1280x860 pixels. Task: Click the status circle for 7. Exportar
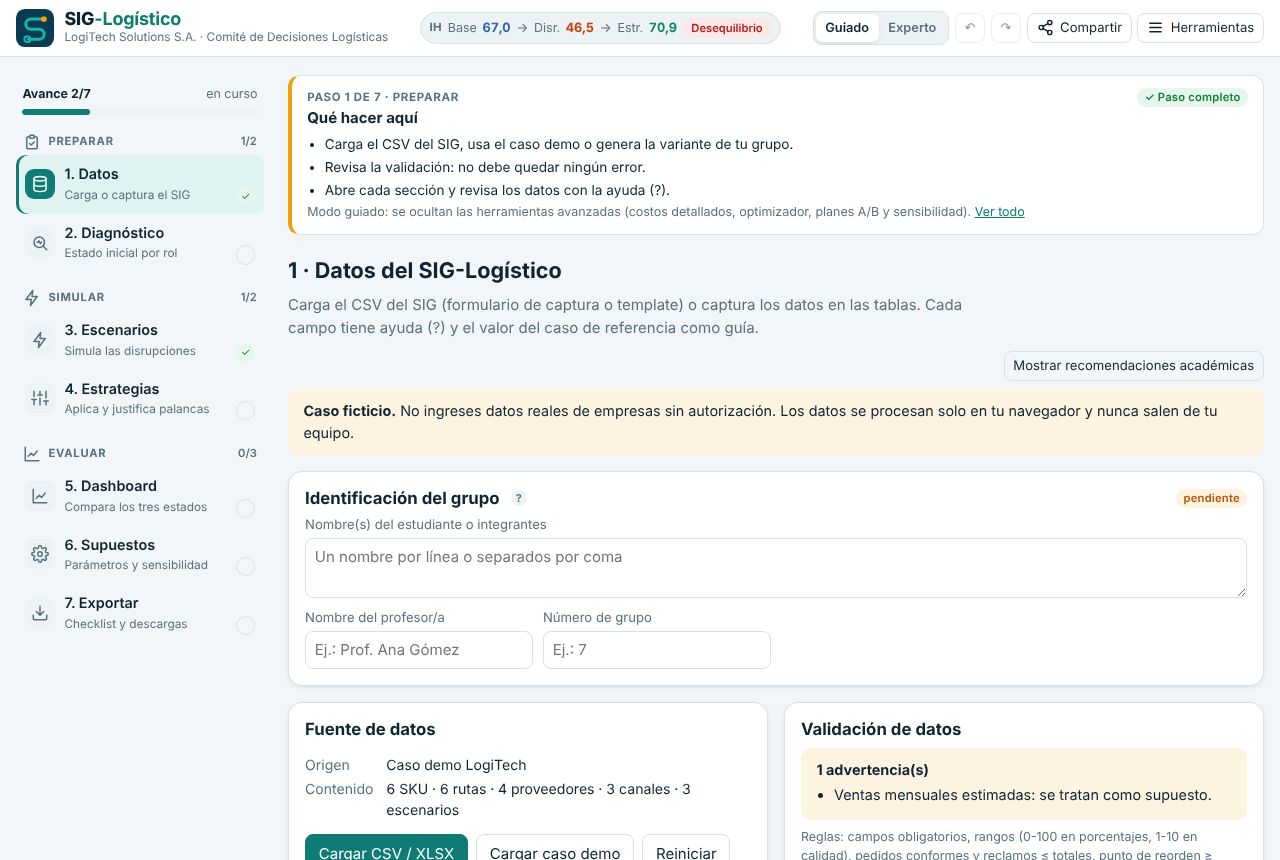[245, 626]
